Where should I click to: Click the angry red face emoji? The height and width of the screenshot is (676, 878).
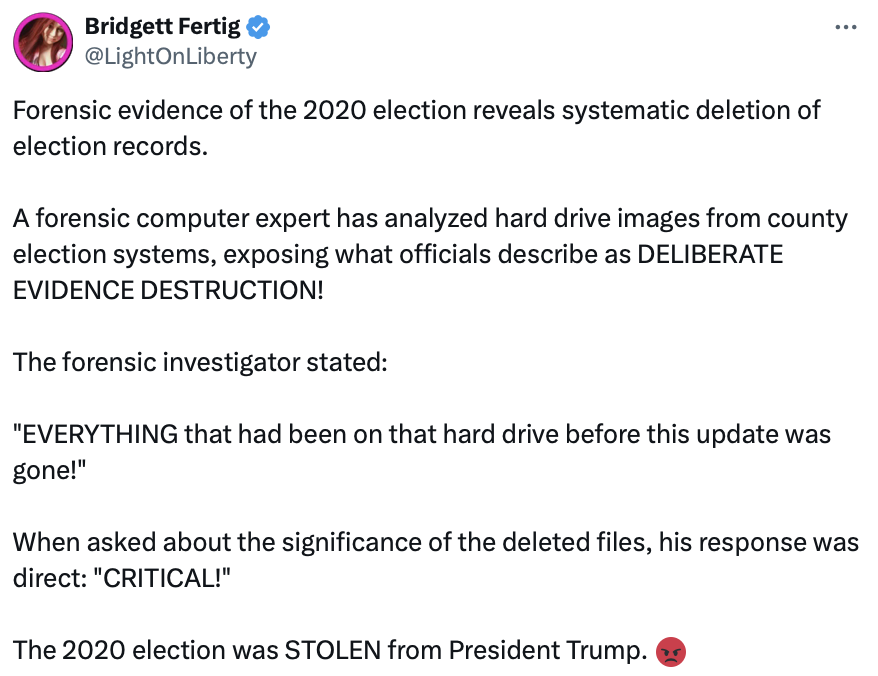[671, 653]
